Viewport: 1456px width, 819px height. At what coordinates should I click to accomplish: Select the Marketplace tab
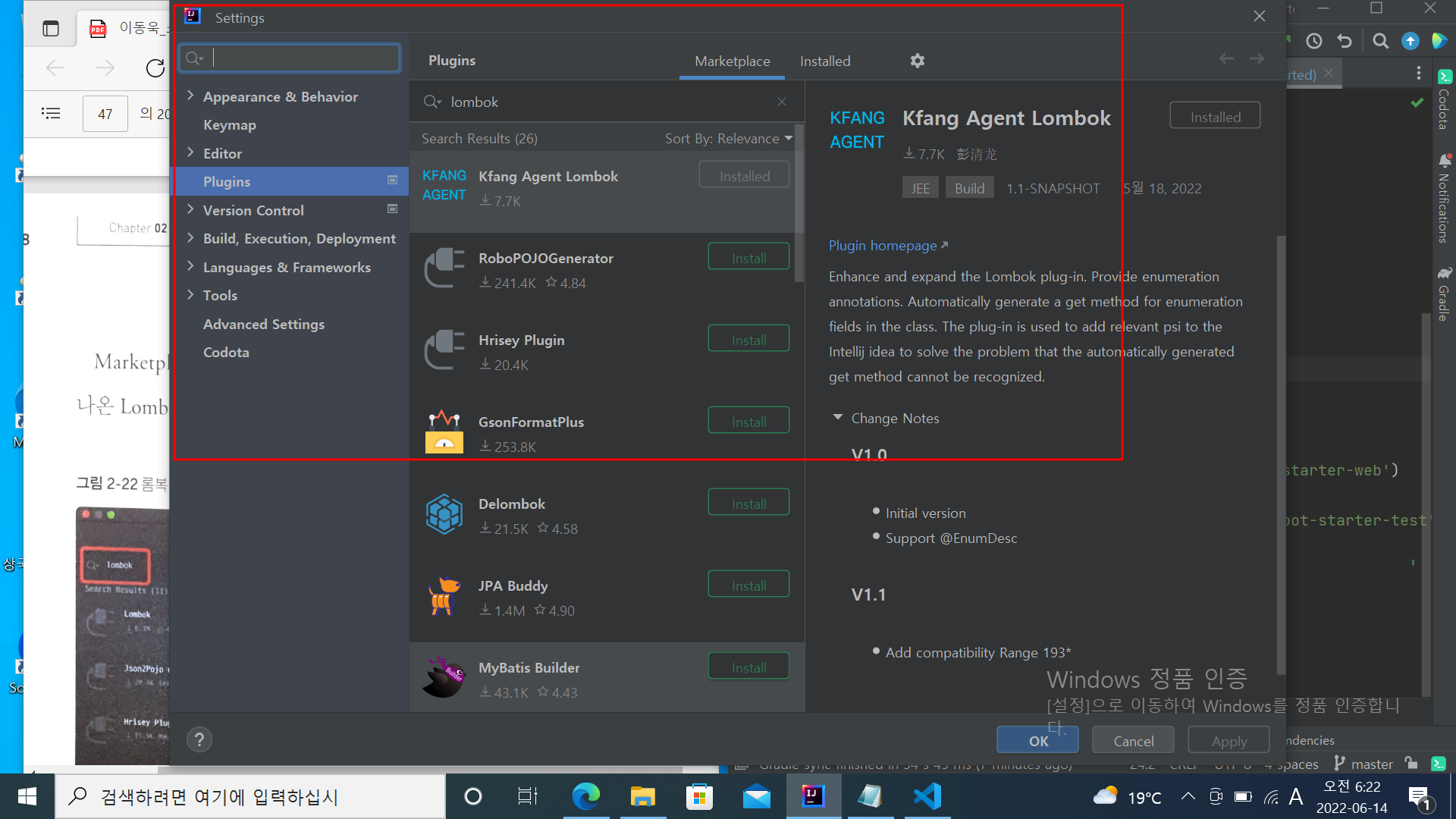coord(732,61)
